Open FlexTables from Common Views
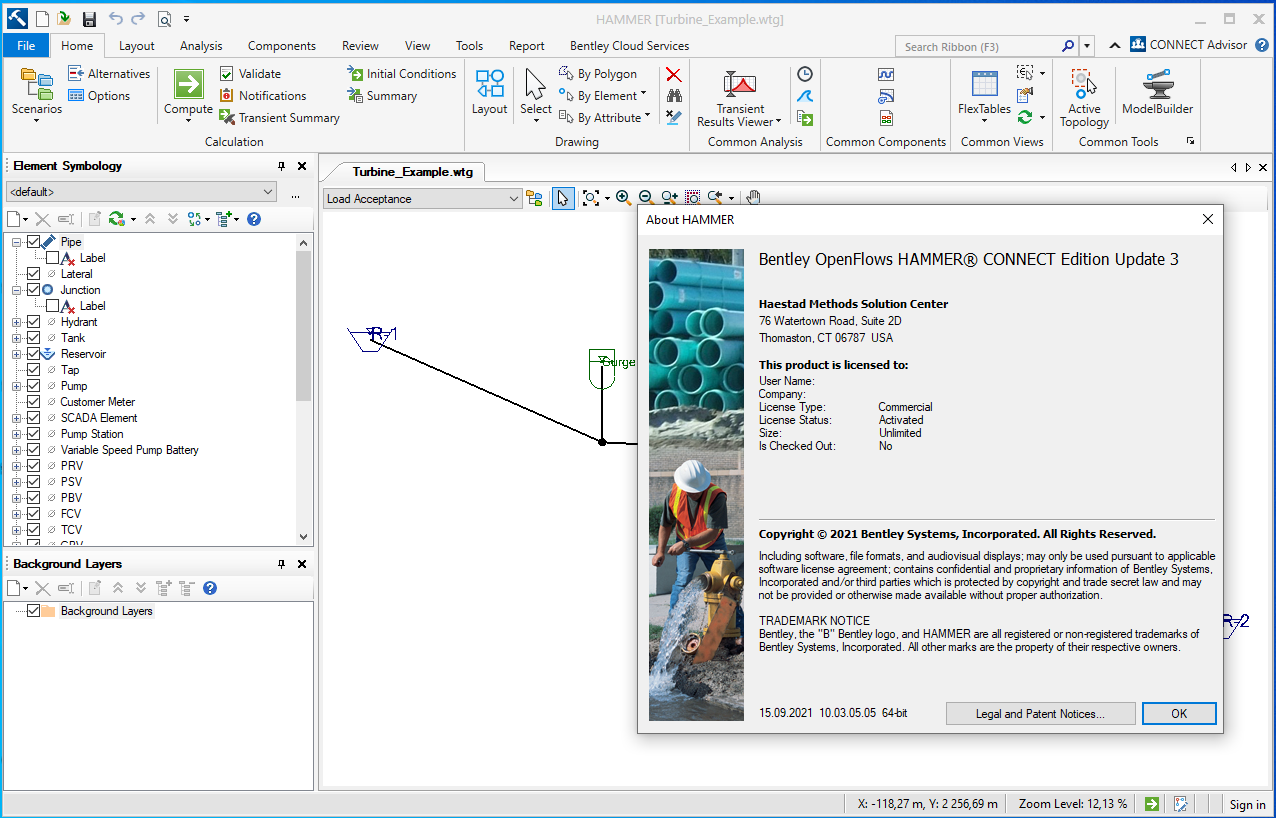 (984, 85)
